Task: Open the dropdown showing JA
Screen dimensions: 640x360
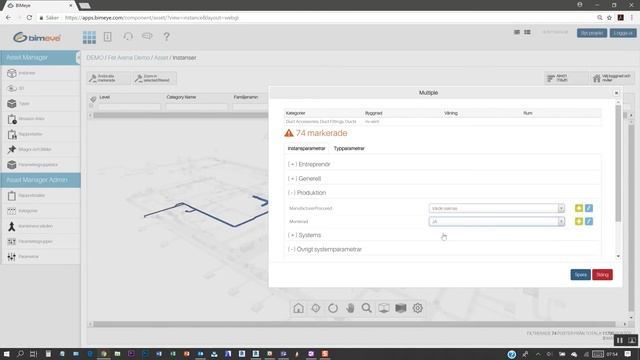Action: click(497, 221)
